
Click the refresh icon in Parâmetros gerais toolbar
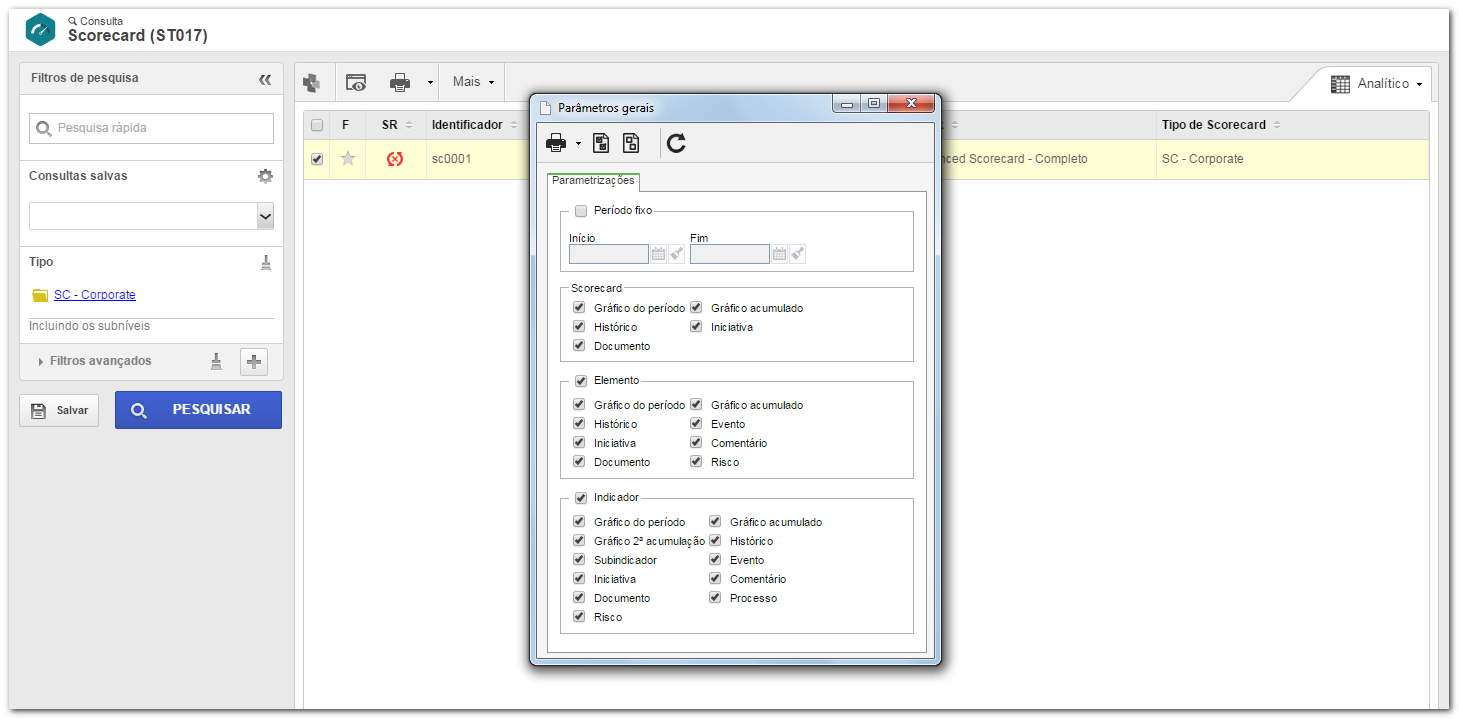[x=676, y=143]
